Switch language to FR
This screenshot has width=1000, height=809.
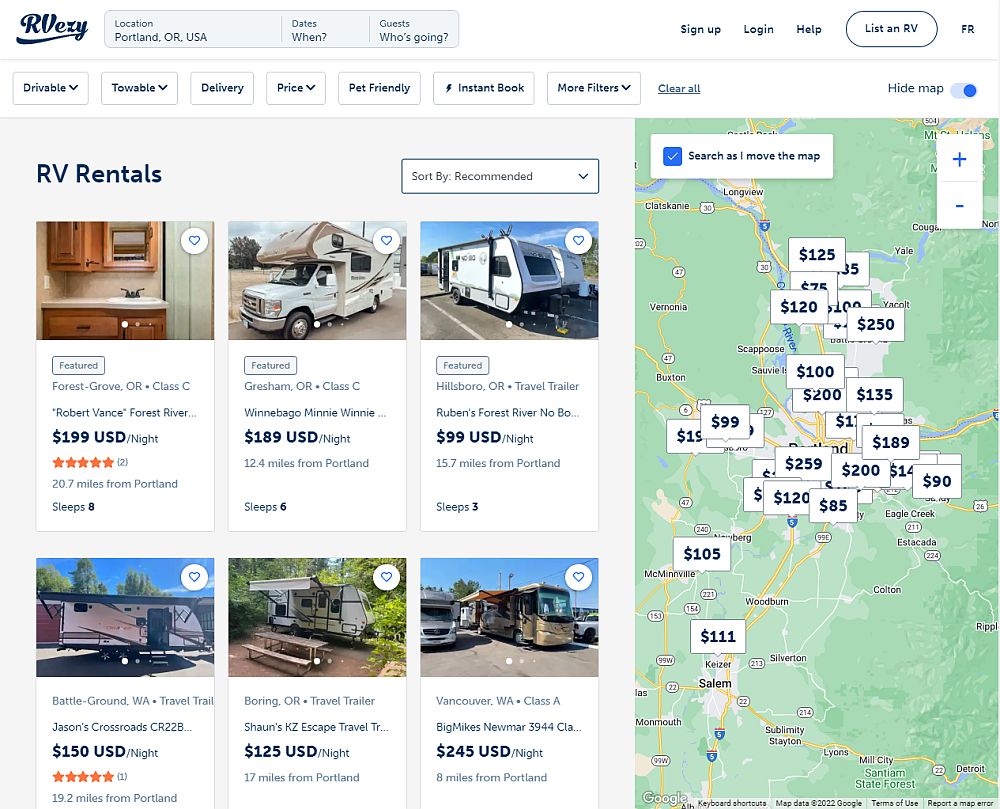click(967, 29)
